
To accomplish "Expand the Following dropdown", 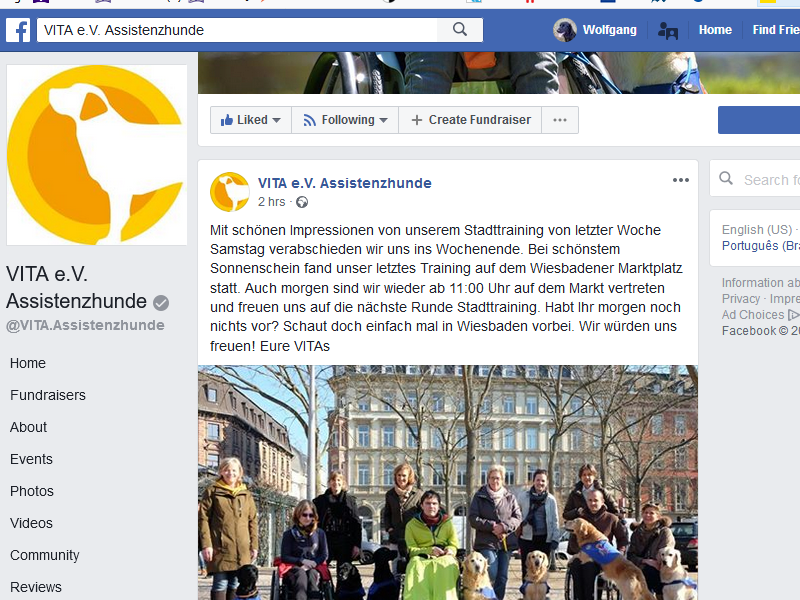I will coord(345,120).
